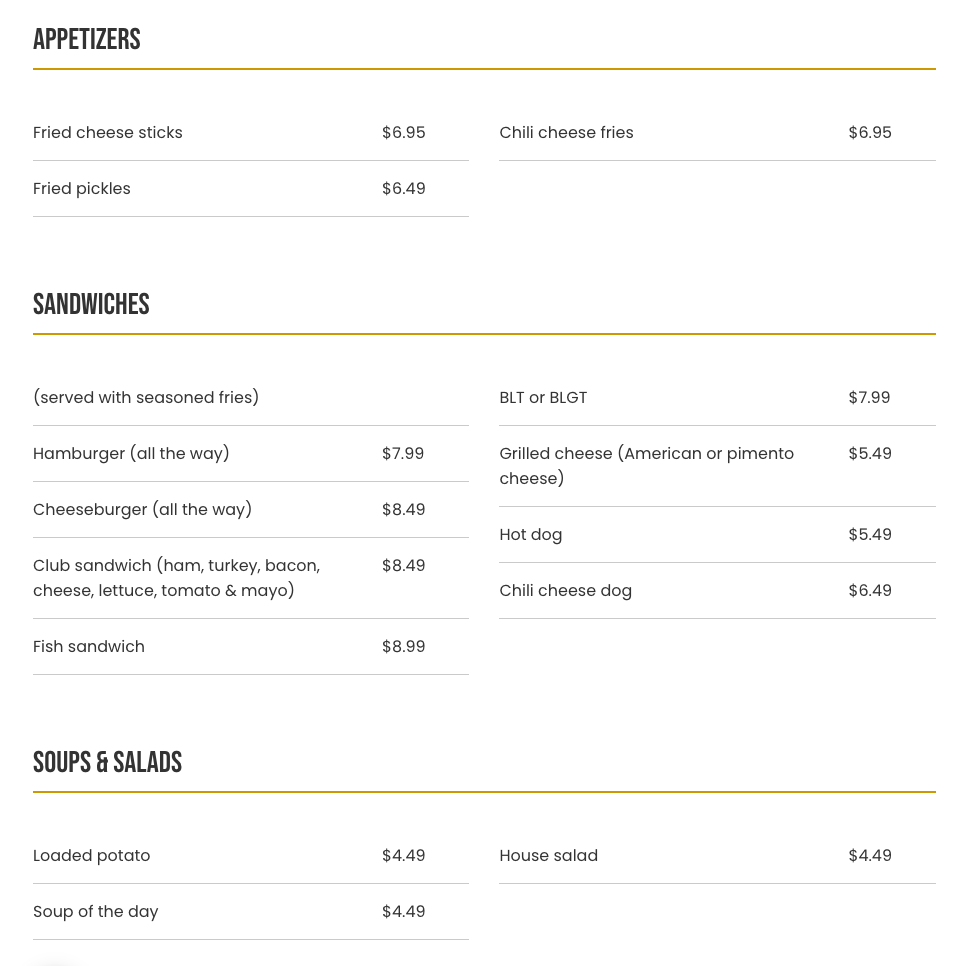This screenshot has height=966, width=965.
Task: Click the Hot dog menu item
Action: [x=530, y=535]
